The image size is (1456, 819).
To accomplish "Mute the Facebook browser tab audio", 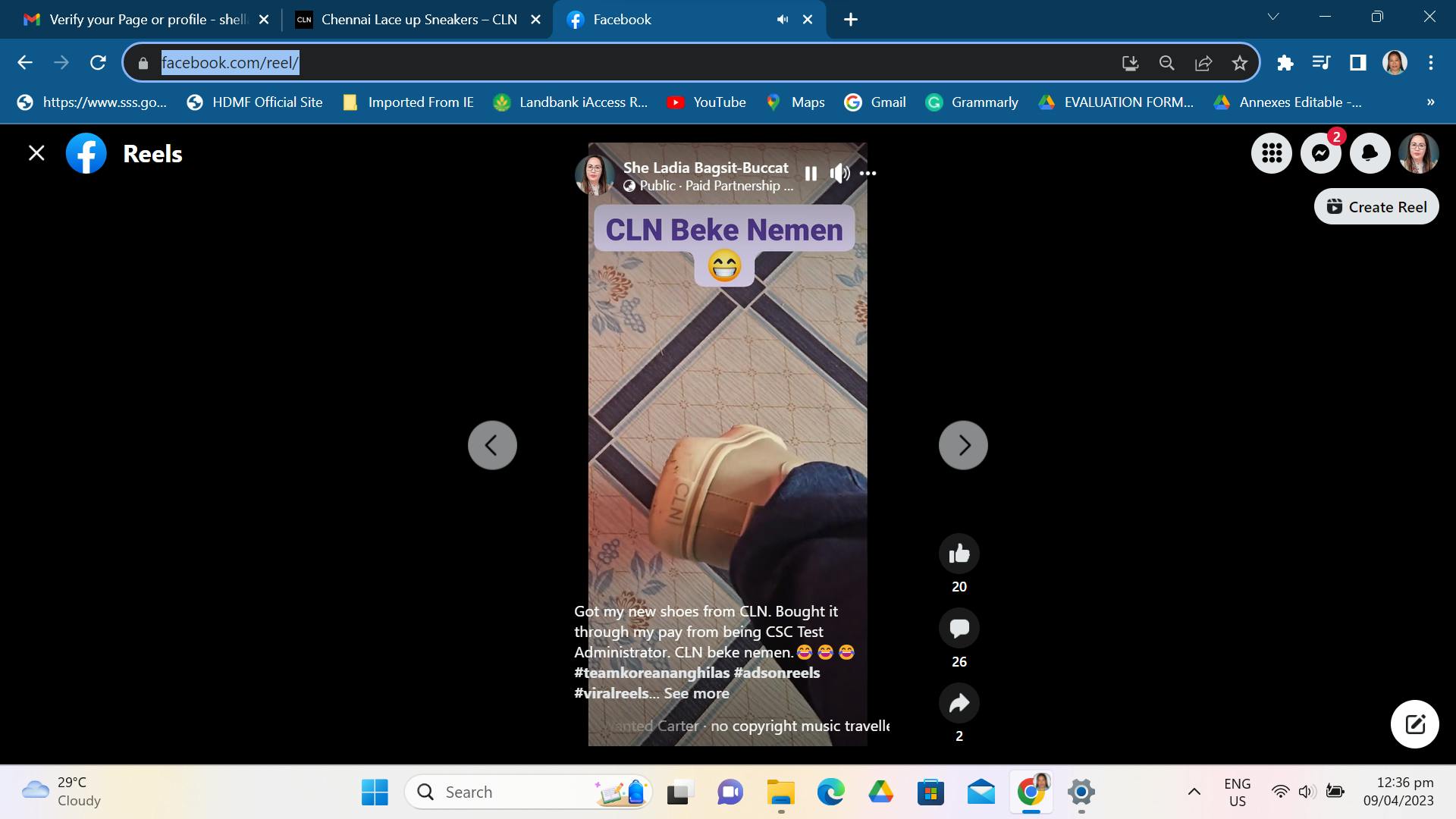I will (x=782, y=20).
